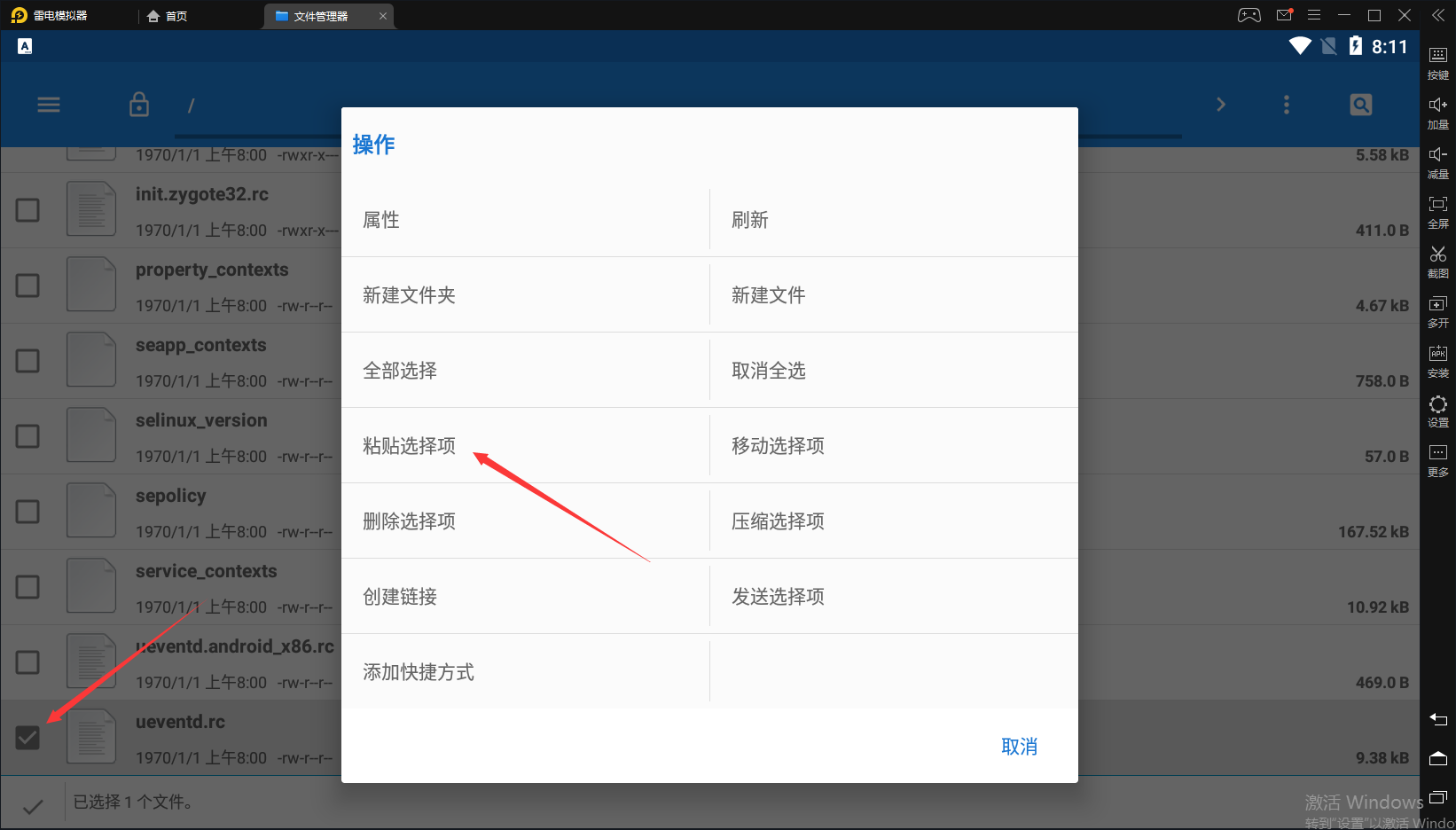Click the emulator fullscreen icon
1456x830 pixels.
tap(1437, 210)
